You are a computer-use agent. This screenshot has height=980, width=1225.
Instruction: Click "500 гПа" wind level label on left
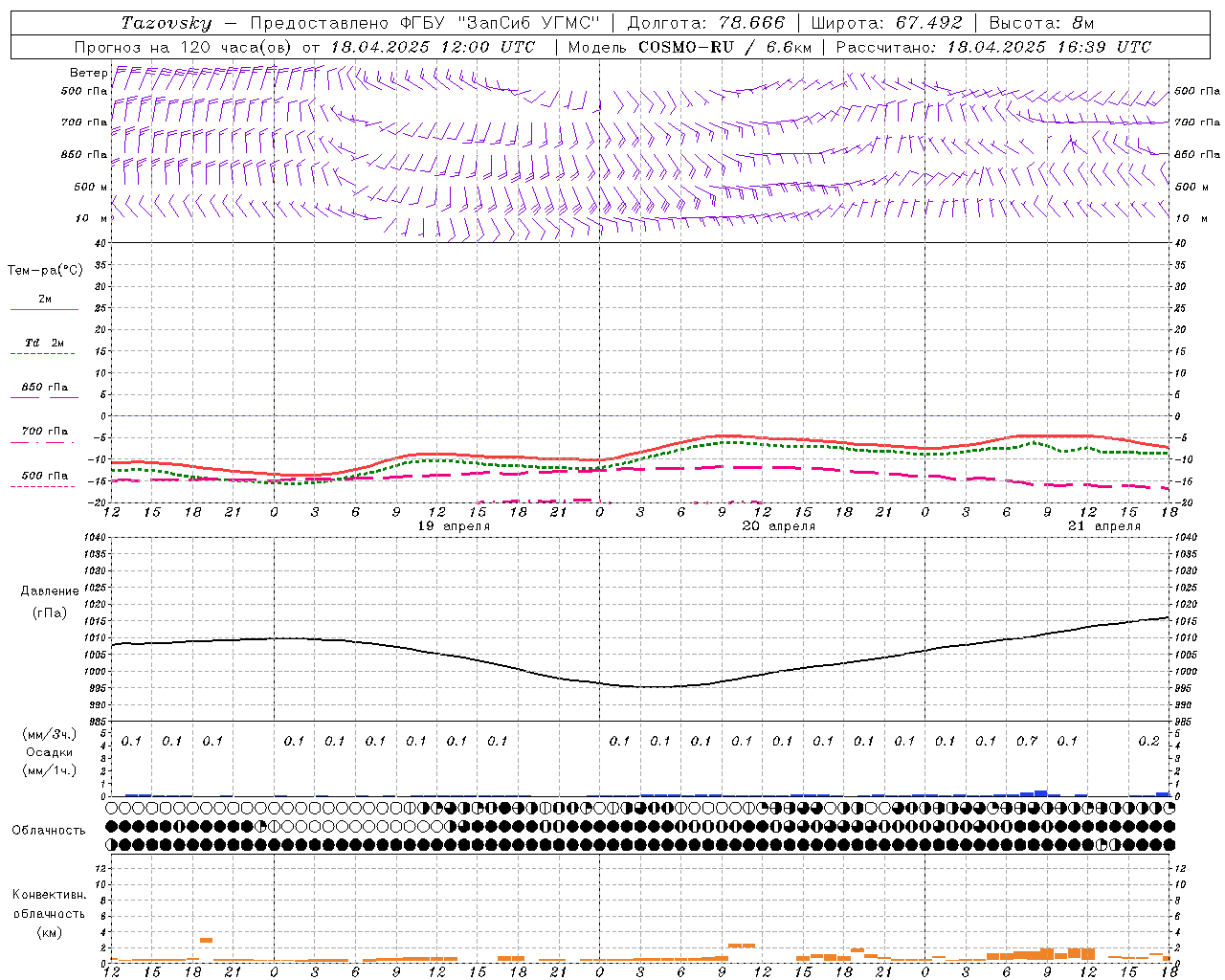coord(84,91)
